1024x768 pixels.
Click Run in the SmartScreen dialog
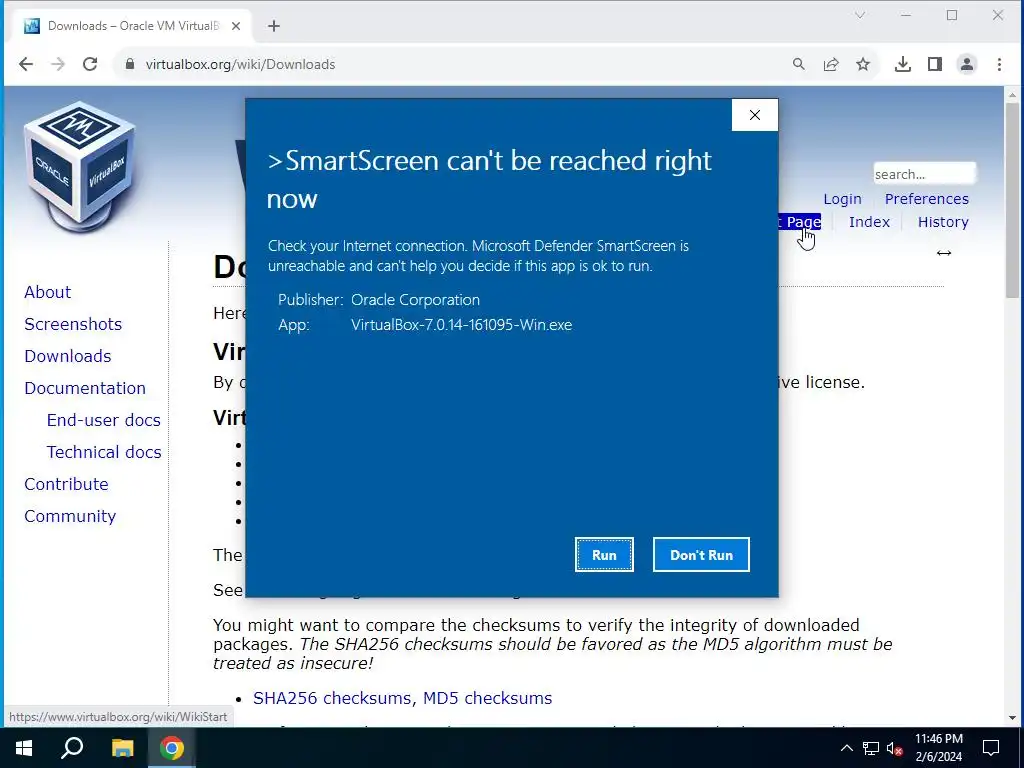coord(604,554)
